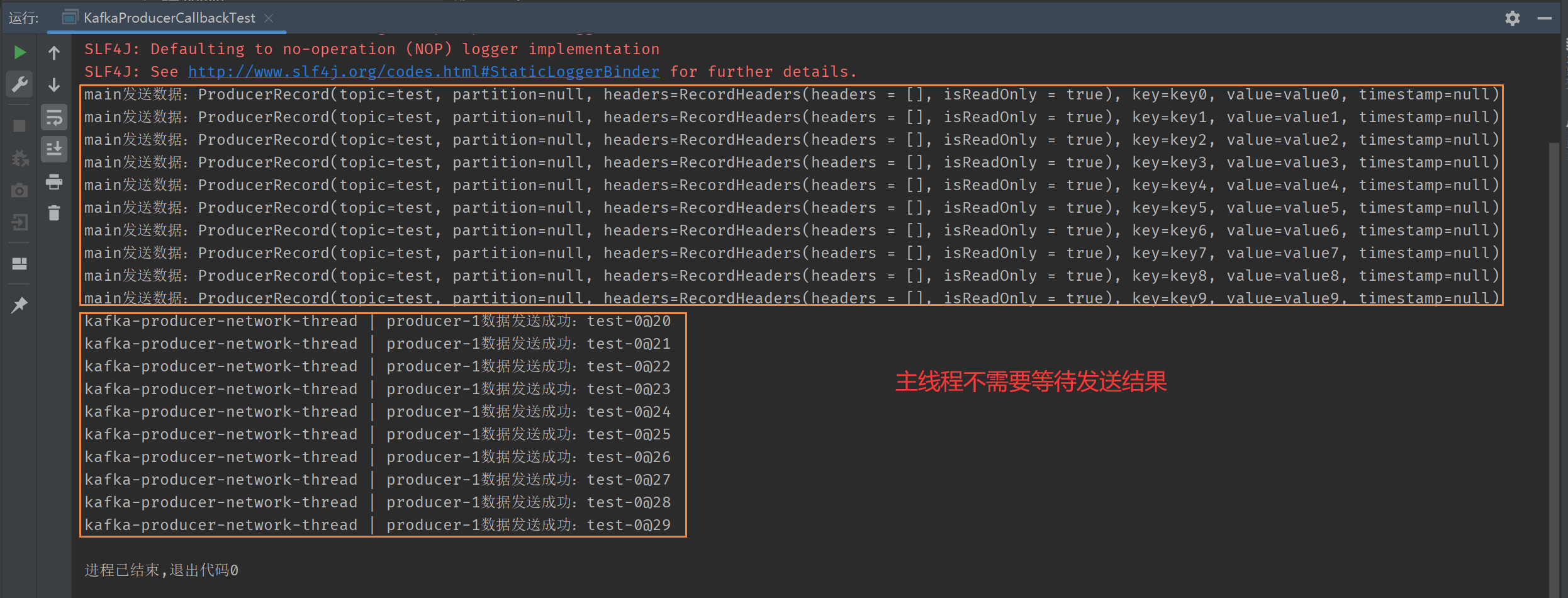This screenshot has width=1568, height=598.
Task: Open the Restore Layout panels icon
Action: coord(20,263)
